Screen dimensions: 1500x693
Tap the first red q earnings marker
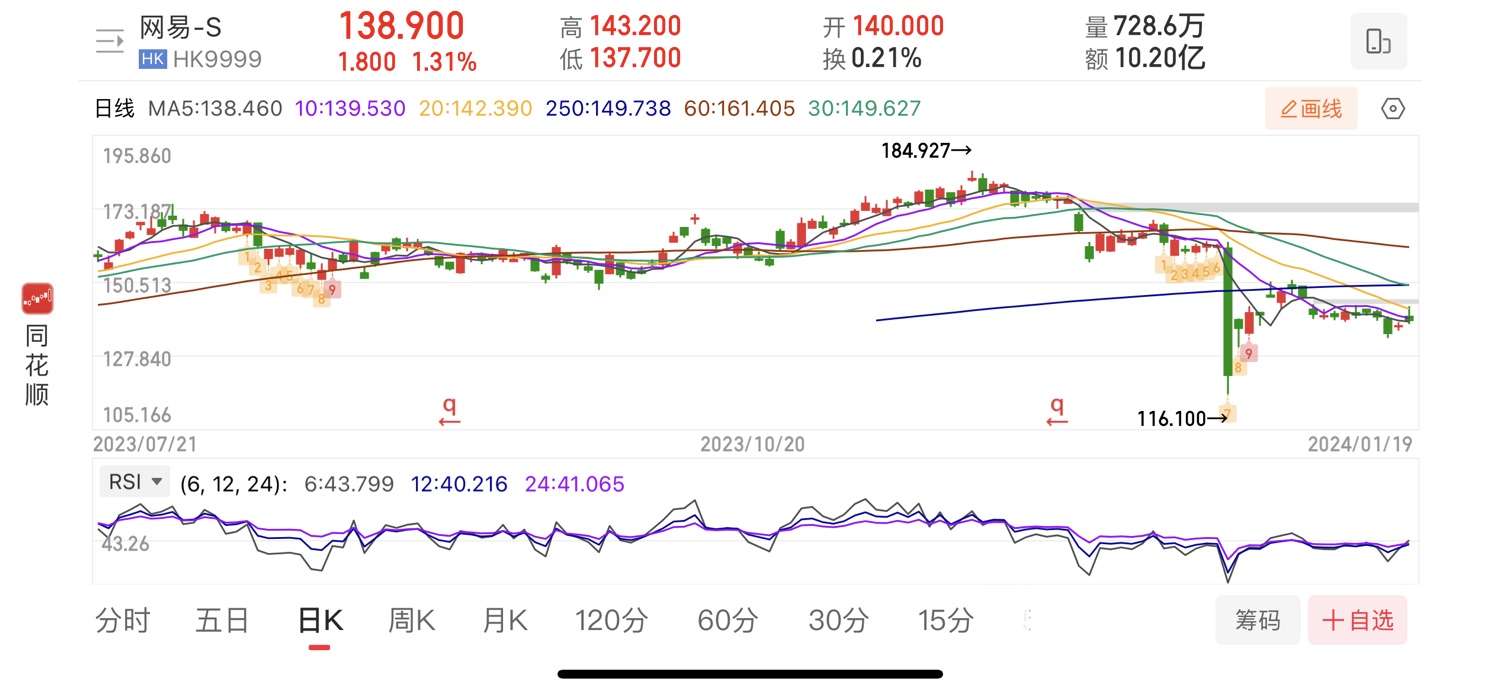point(450,411)
